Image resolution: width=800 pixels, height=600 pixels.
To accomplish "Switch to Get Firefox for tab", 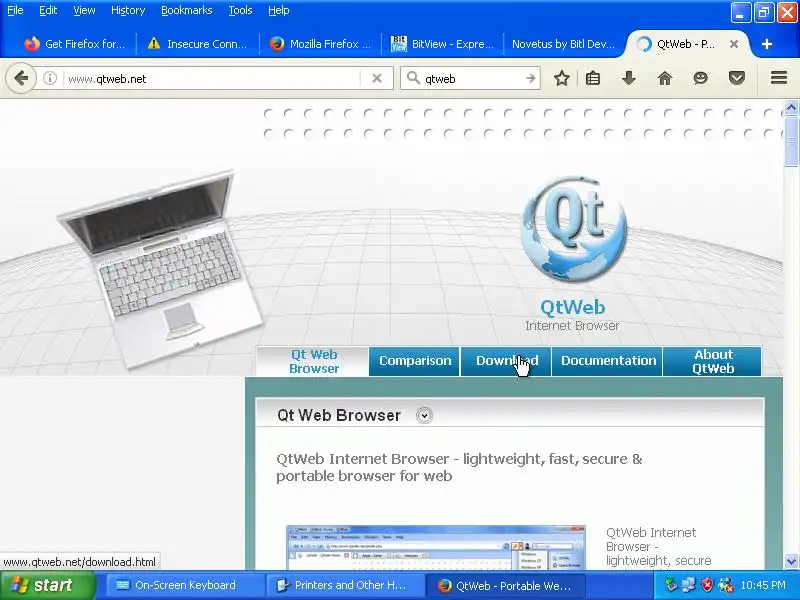I will tap(74, 44).
